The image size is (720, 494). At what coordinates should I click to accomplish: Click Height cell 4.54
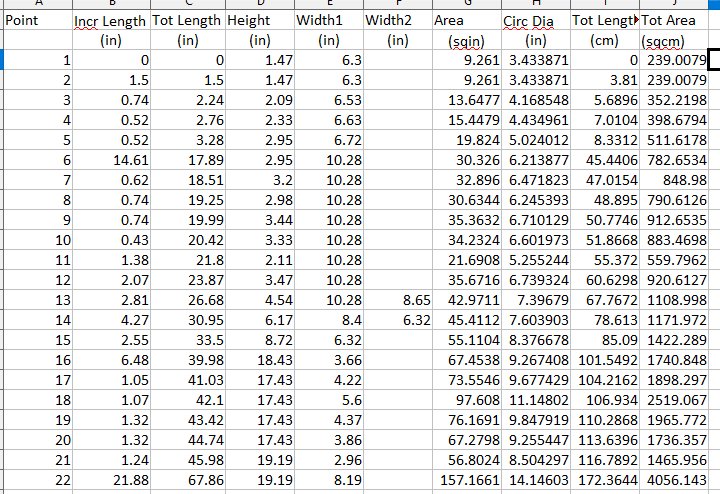(x=260, y=300)
